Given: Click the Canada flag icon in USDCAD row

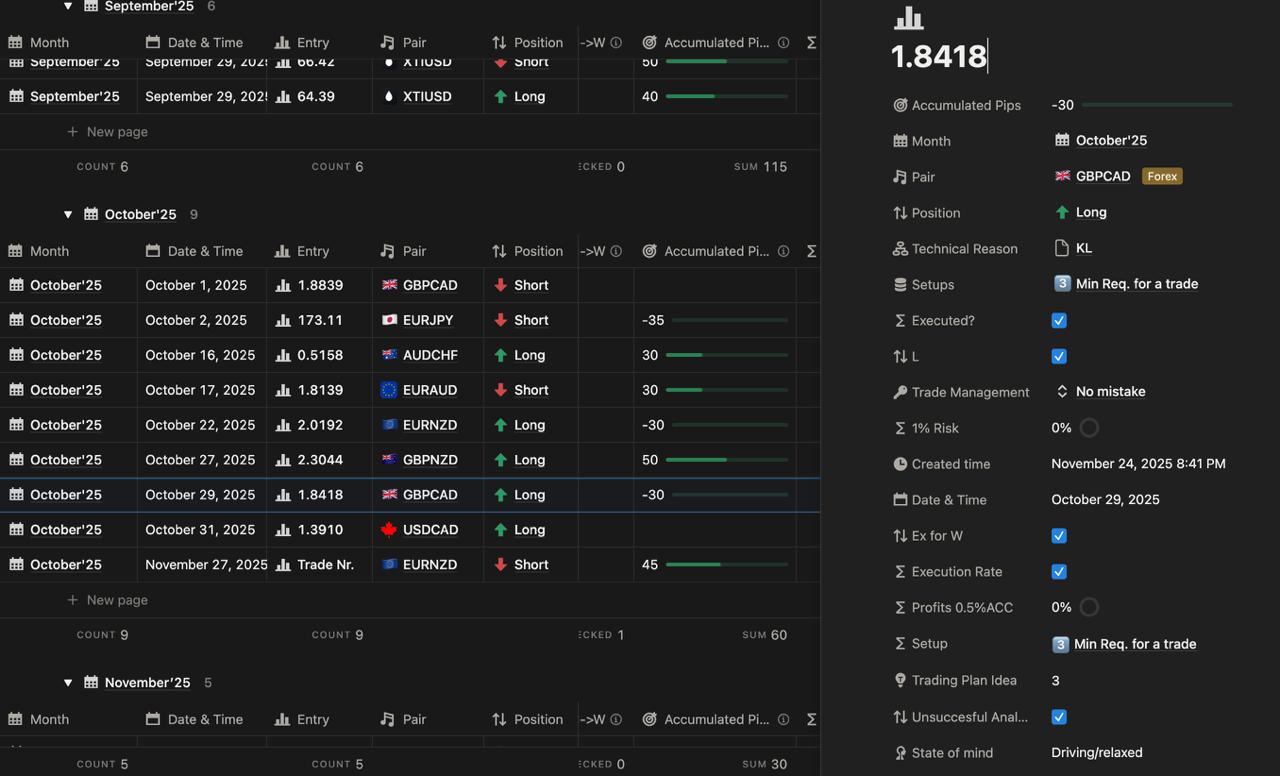Looking at the screenshot, I should [390, 530].
